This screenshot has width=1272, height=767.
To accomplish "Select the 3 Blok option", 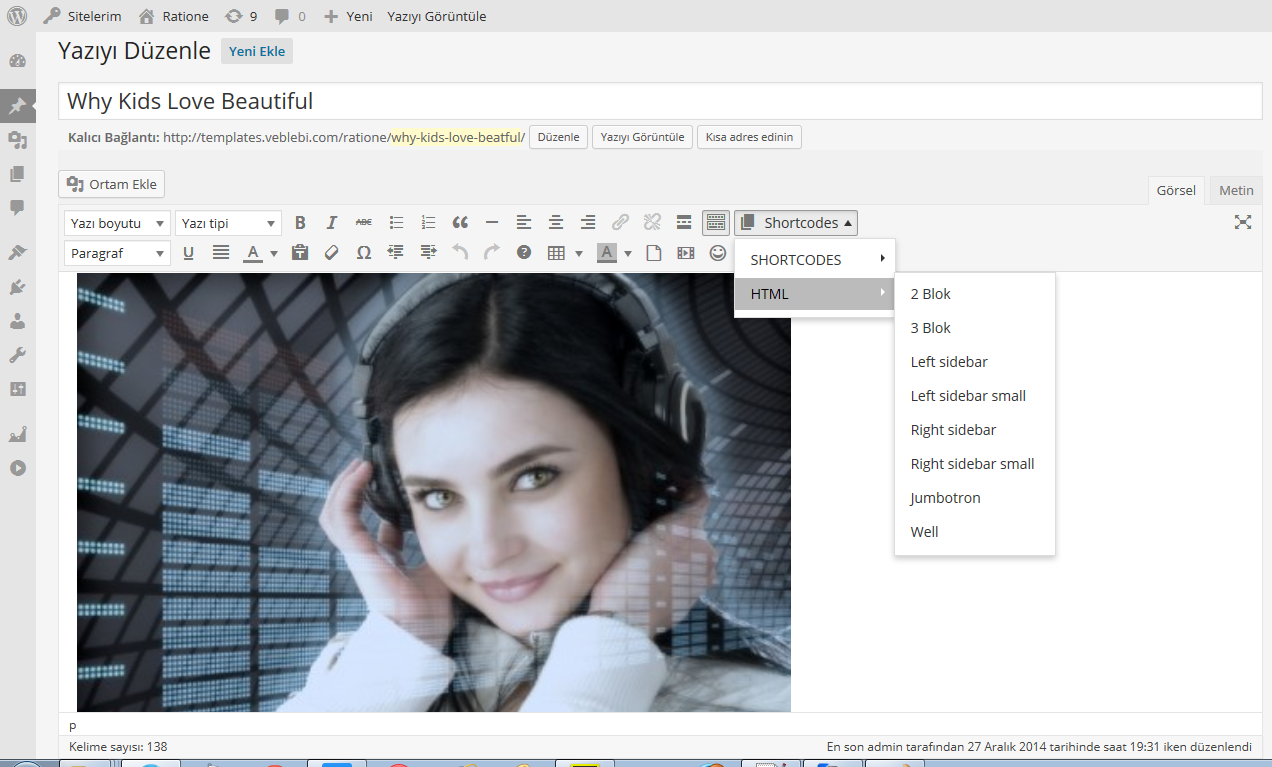I will click(x=975, y=328).
